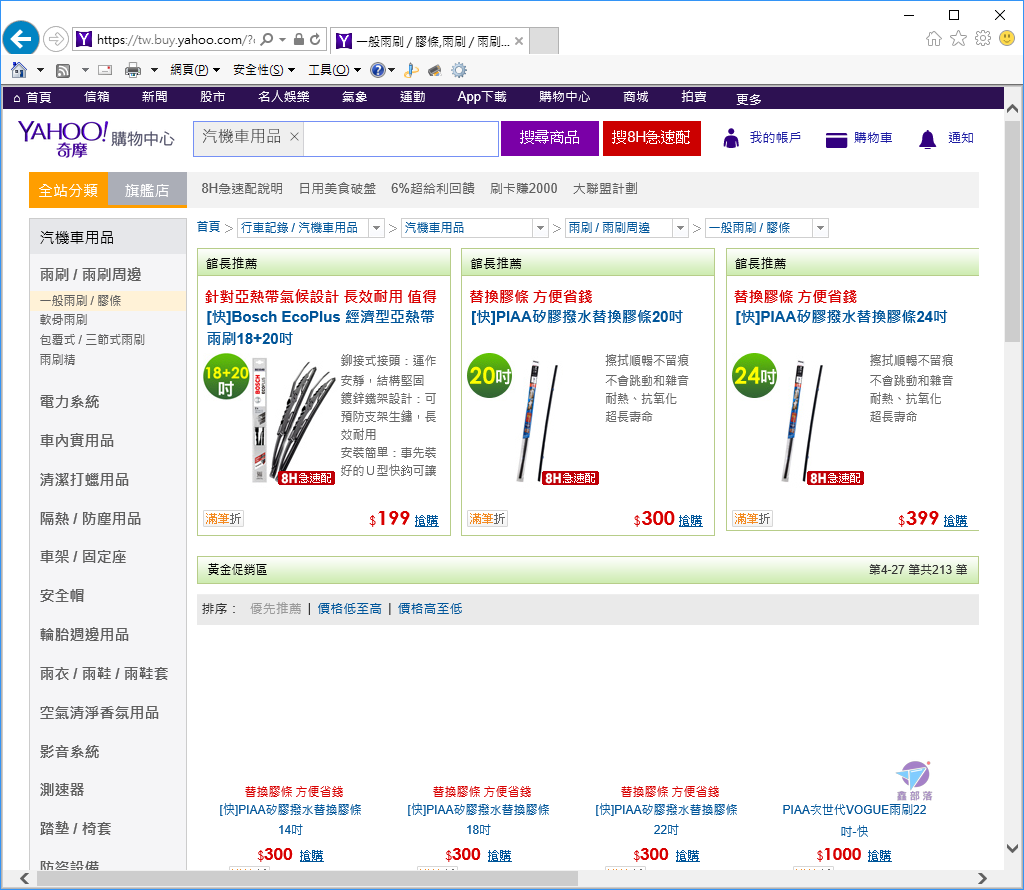The width and height of the screenshot is (1024, 890).
Task: Open the 安全性(S) menu
Action: (x=264, y=70)
